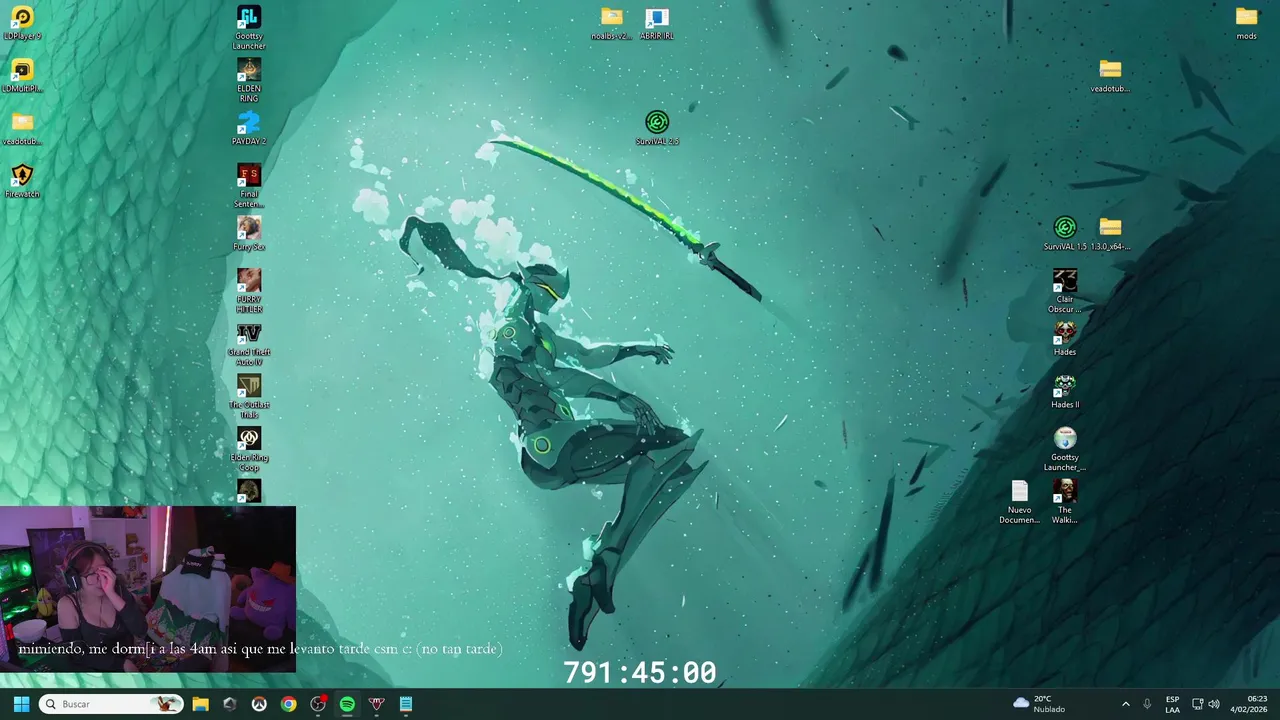Select the SurviVAL 1.5 desktop icon

(1065, 234)
